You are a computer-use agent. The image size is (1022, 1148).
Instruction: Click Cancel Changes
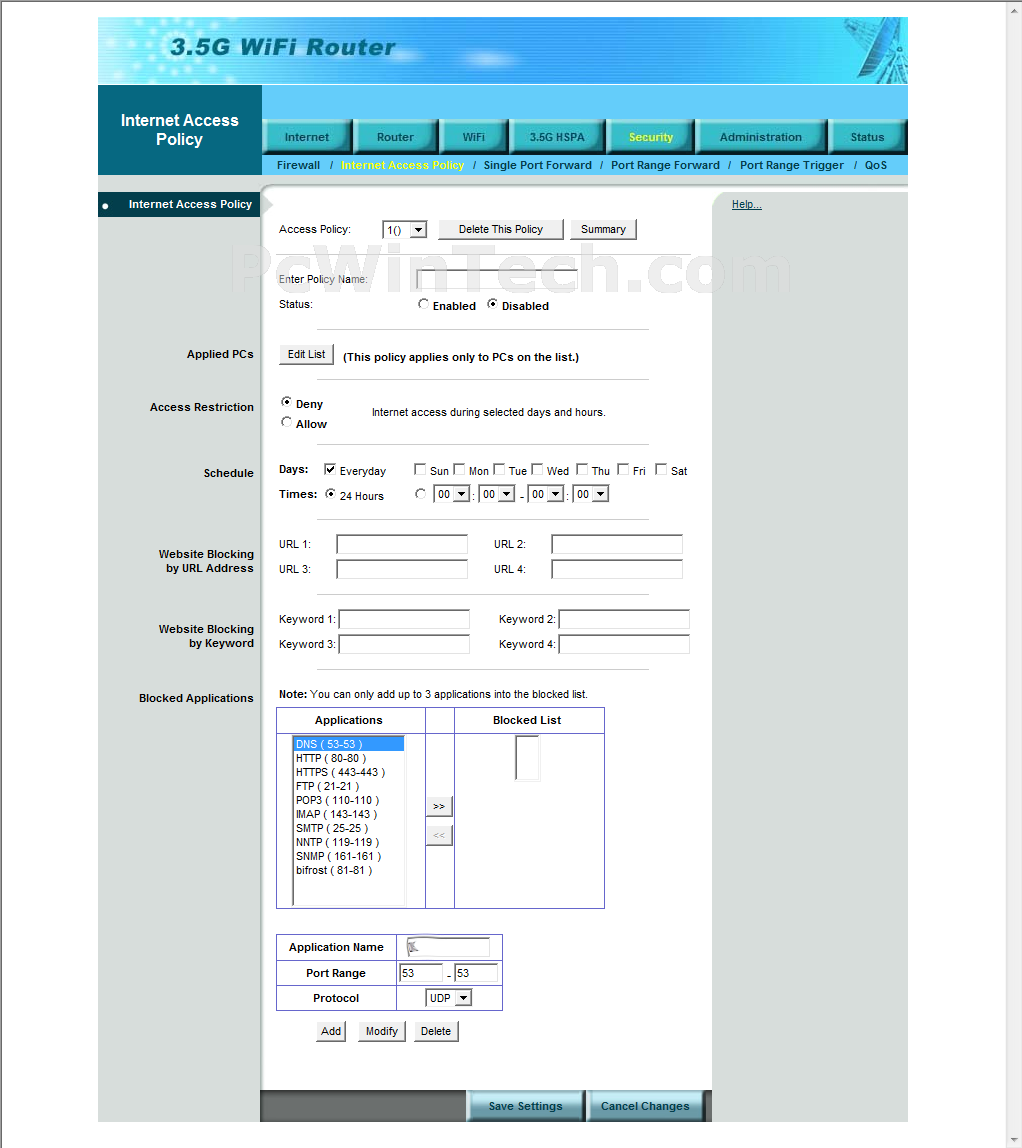coord(645,1106)
